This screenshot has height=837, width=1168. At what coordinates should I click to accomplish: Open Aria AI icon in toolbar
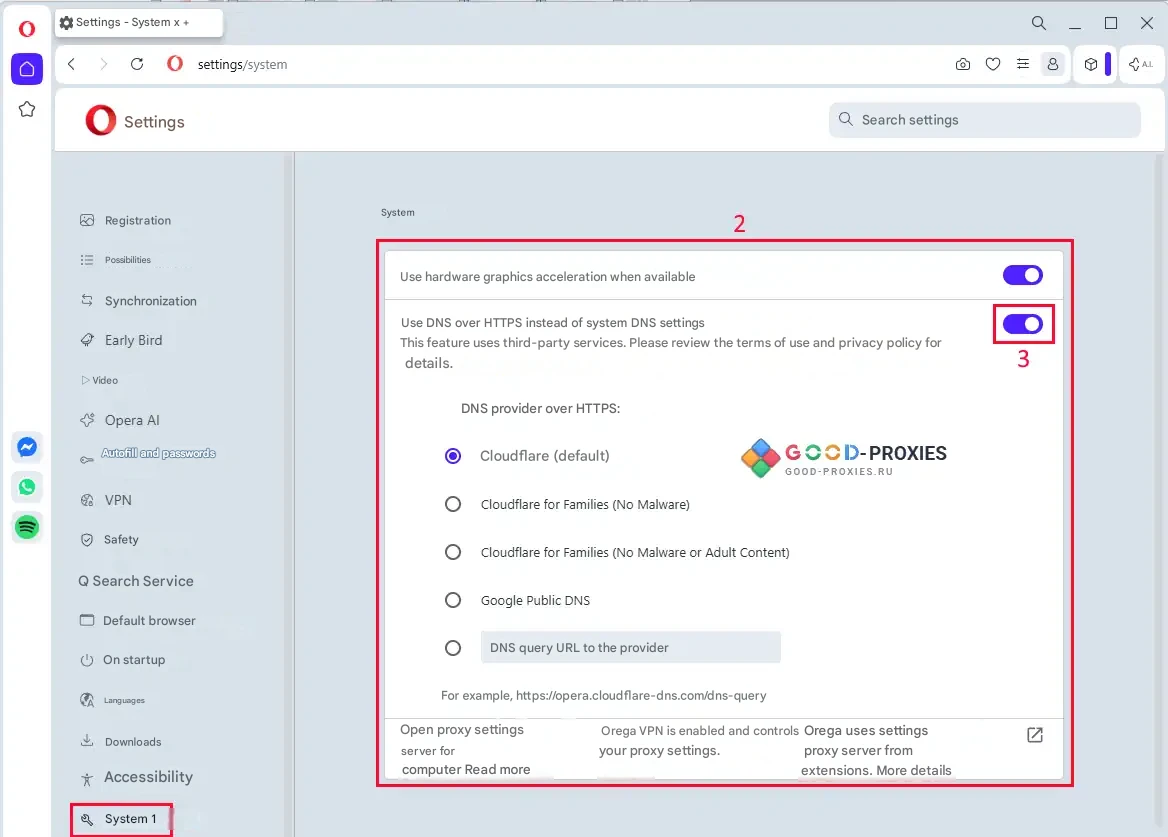click(x=1140, y=65)
